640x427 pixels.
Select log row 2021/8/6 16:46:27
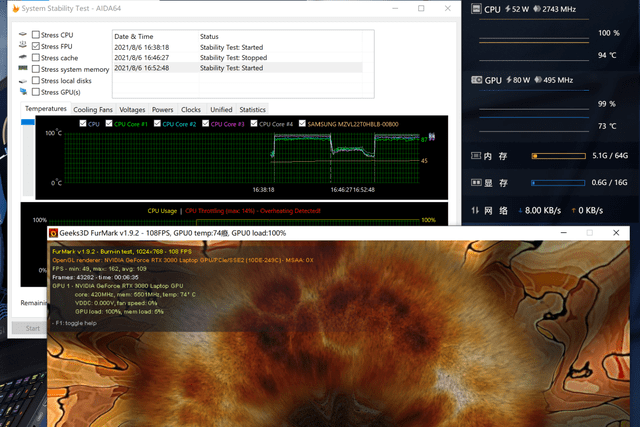(x=237, y=58)
